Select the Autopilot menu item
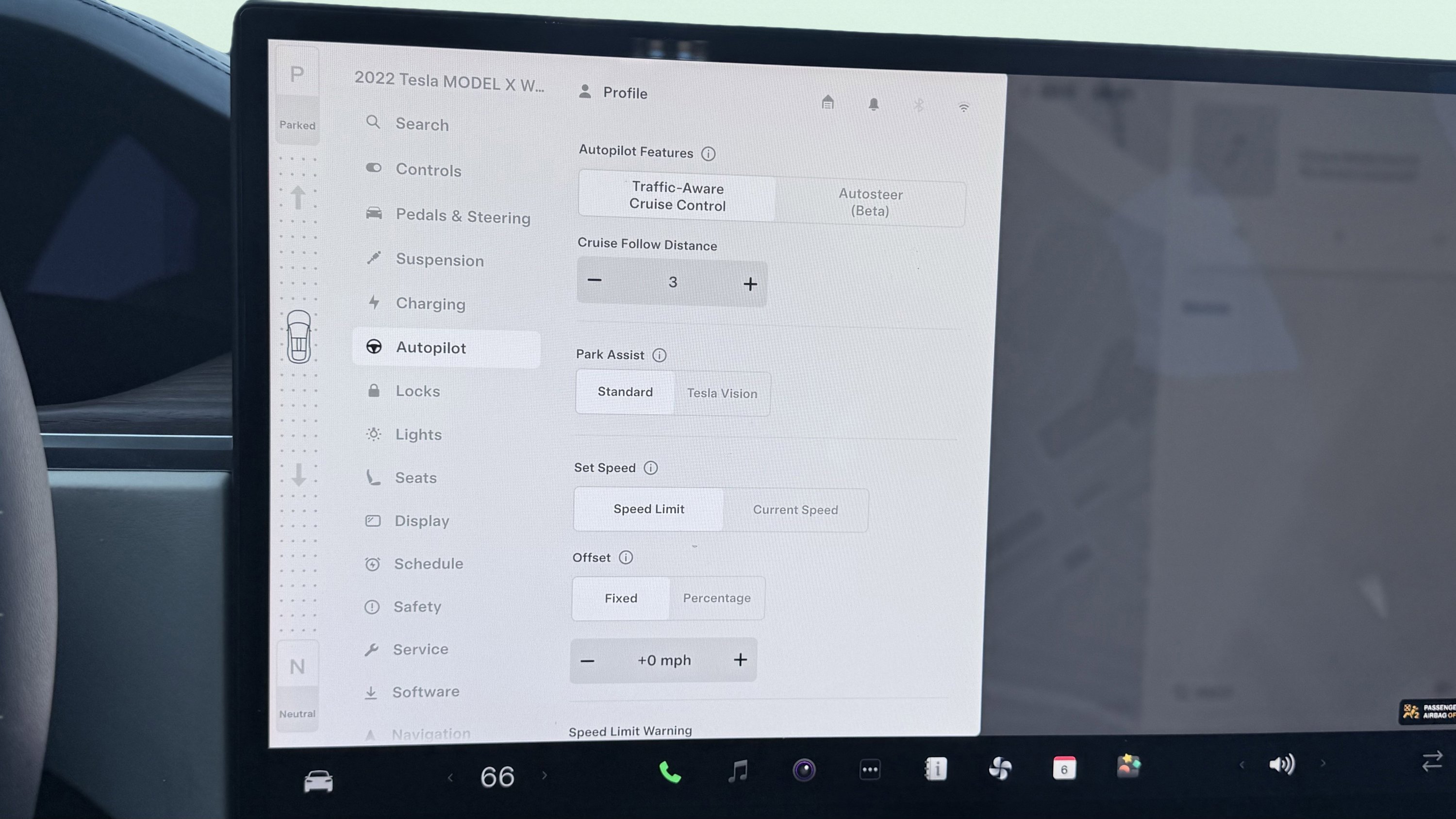The image size is (1456, 819). tap(447, 348)
